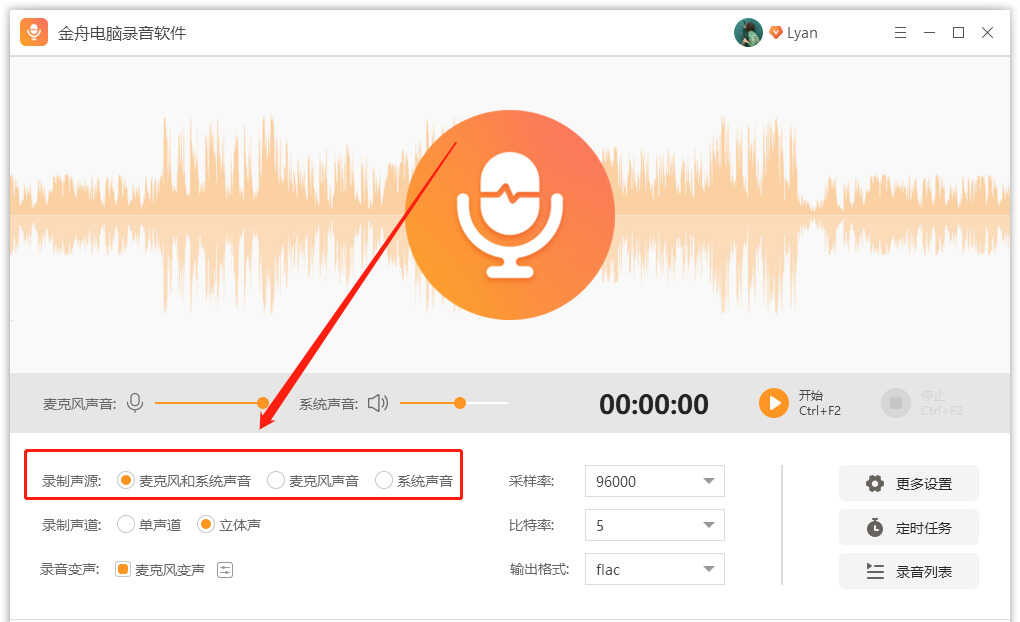
Task: Select 麦克风和系统声音 recording source
Action: pyautogui.click(x=126, y=481)
